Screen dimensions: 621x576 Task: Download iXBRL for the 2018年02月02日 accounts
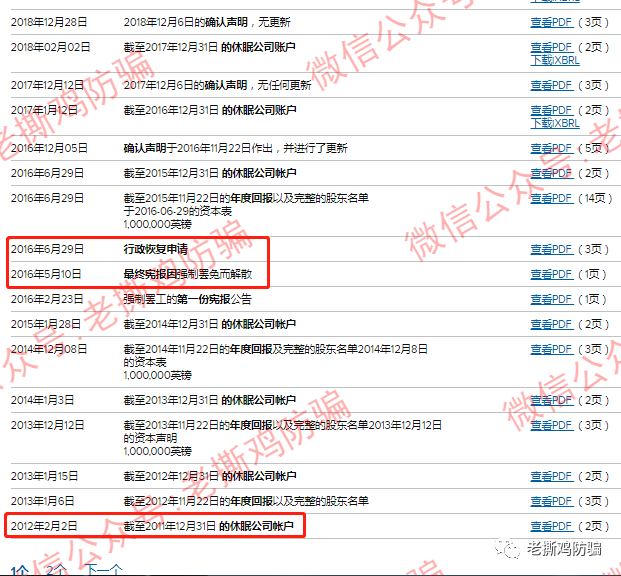[555, 61]
